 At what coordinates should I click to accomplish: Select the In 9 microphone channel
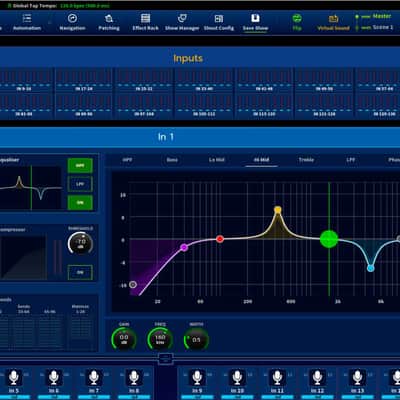tap(197, 381)
